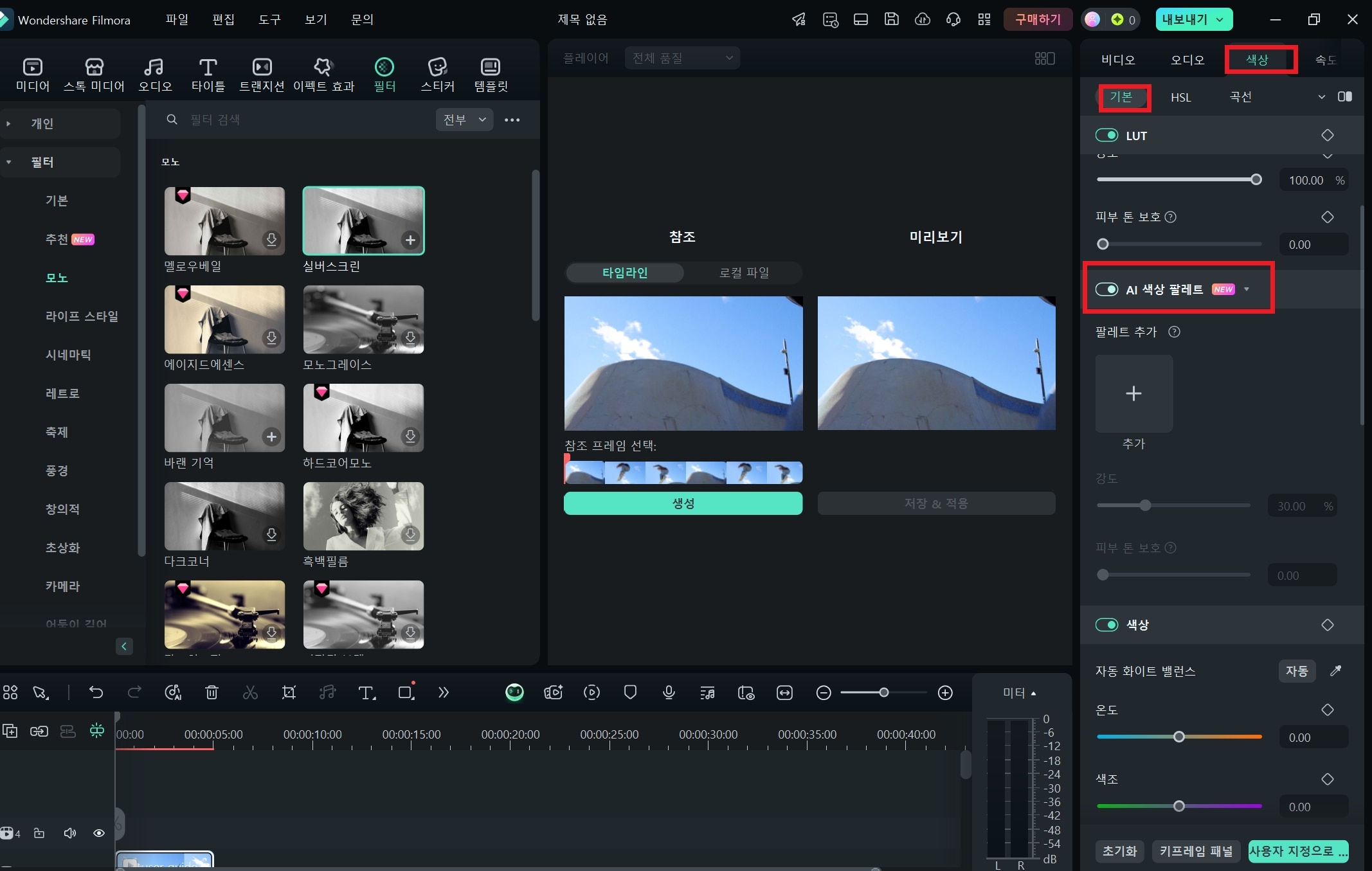Image resolution: width=1372 pixels, height=871 pixels.
Task: Click the 피부 톤 보호 slider under LUT
Action: point(1179,244)
